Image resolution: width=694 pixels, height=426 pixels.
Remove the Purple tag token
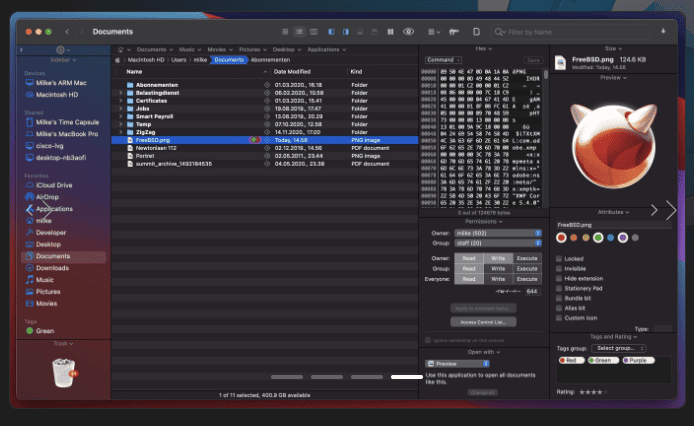click(638, 360)
